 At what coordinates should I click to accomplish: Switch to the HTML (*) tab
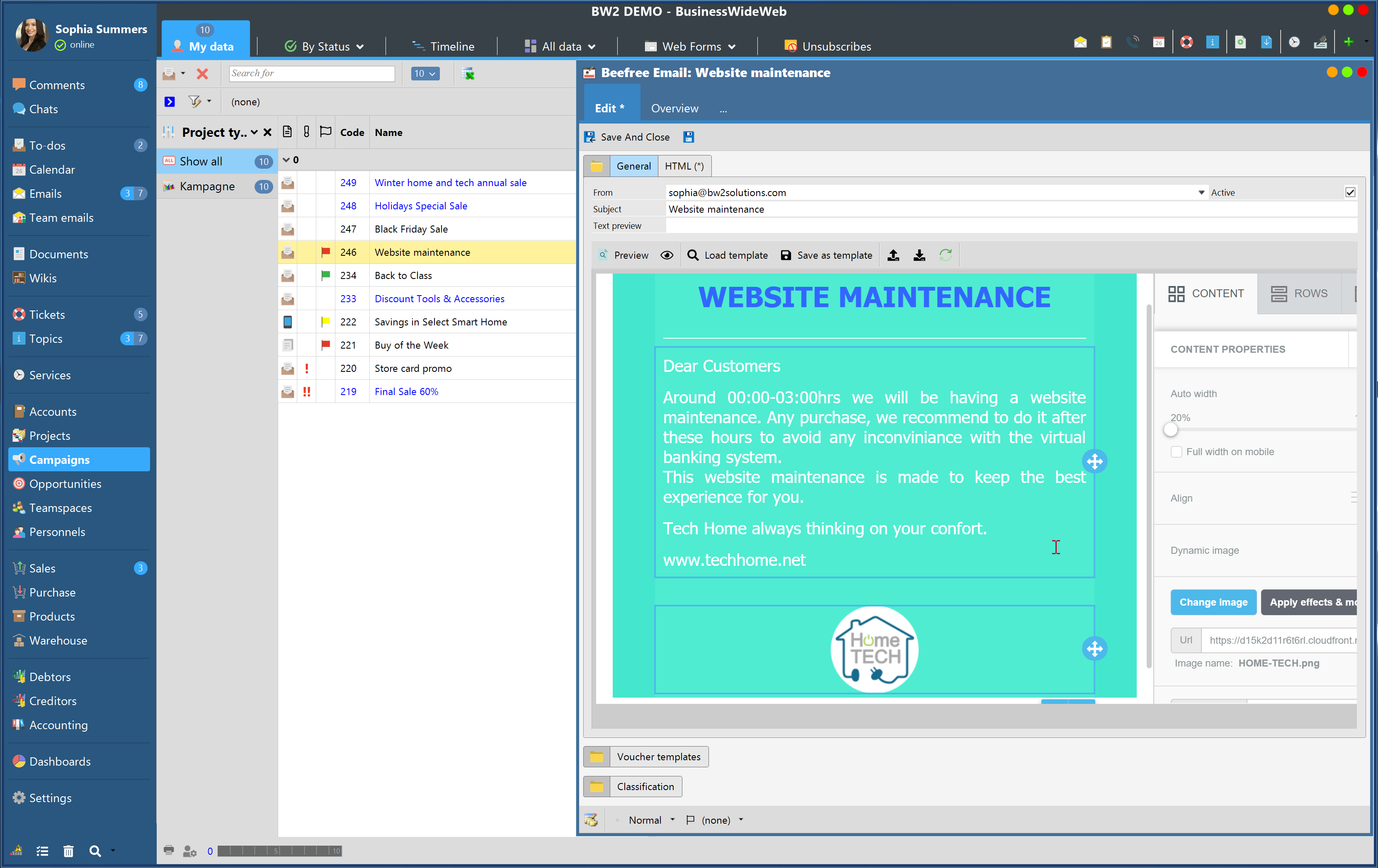tap(684, 166)
